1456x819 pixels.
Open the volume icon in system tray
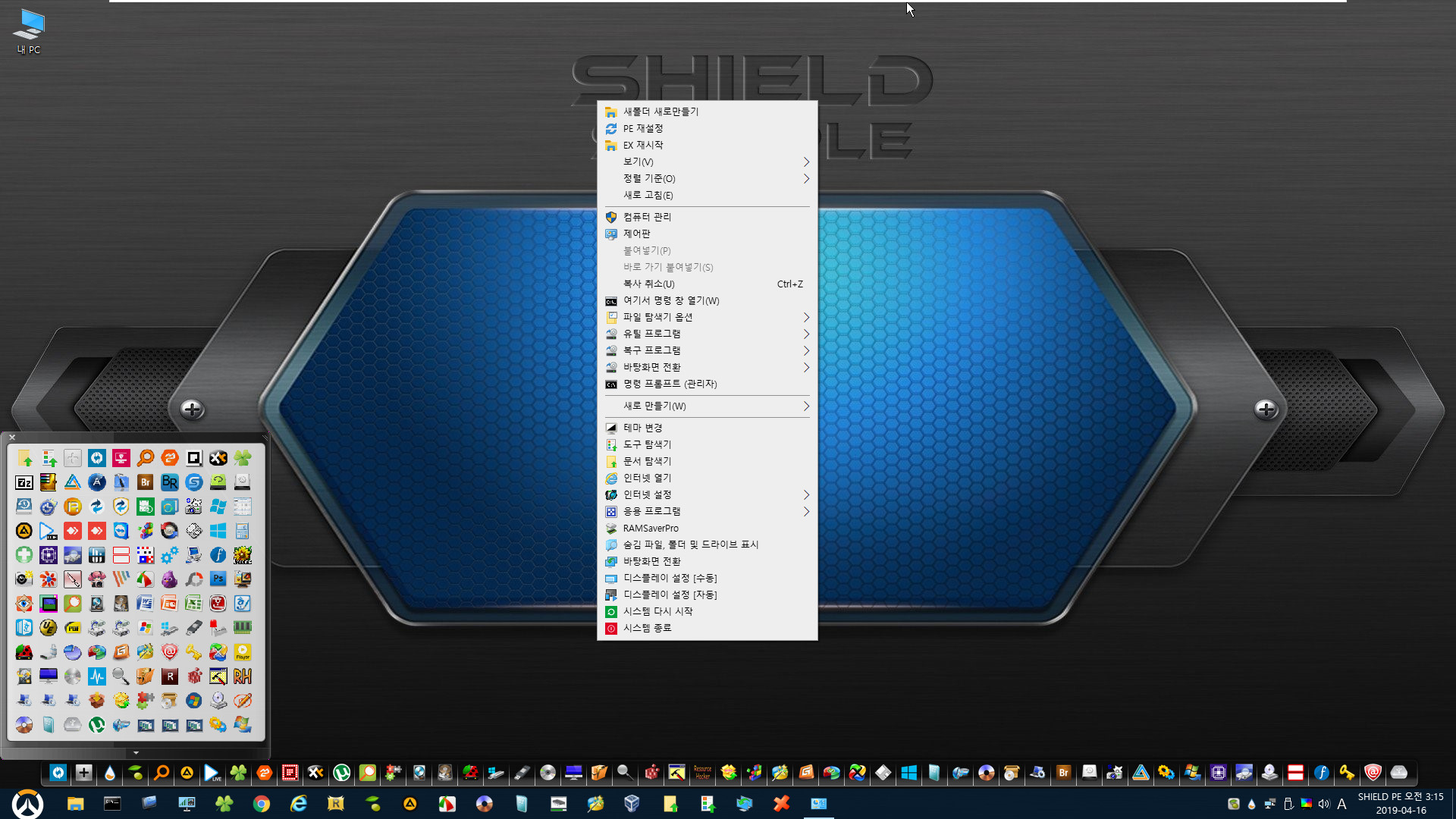[1323, 804]
